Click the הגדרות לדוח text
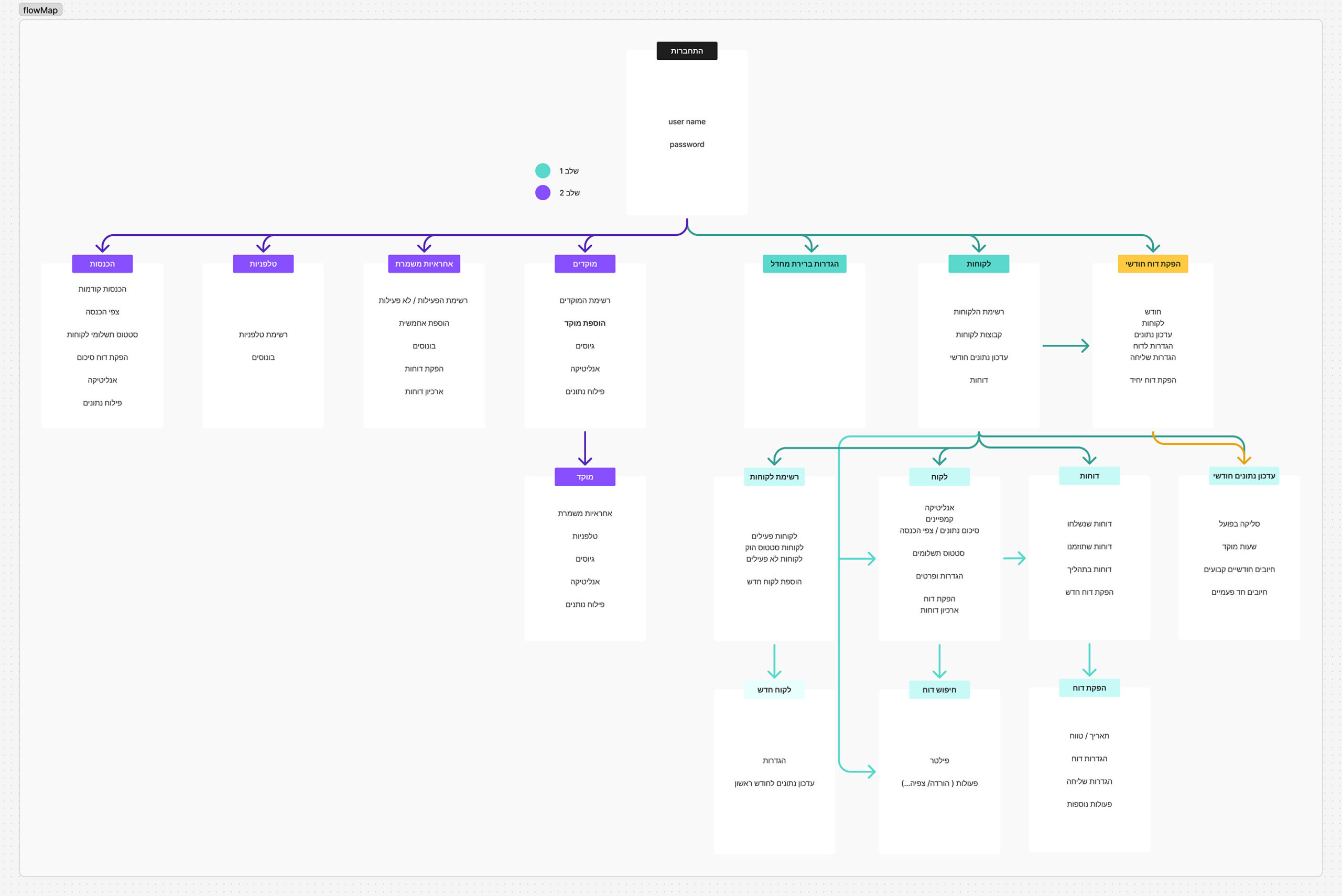Image resolution: width=1342 pixels, height=896 pixels. coord(1152,346)
